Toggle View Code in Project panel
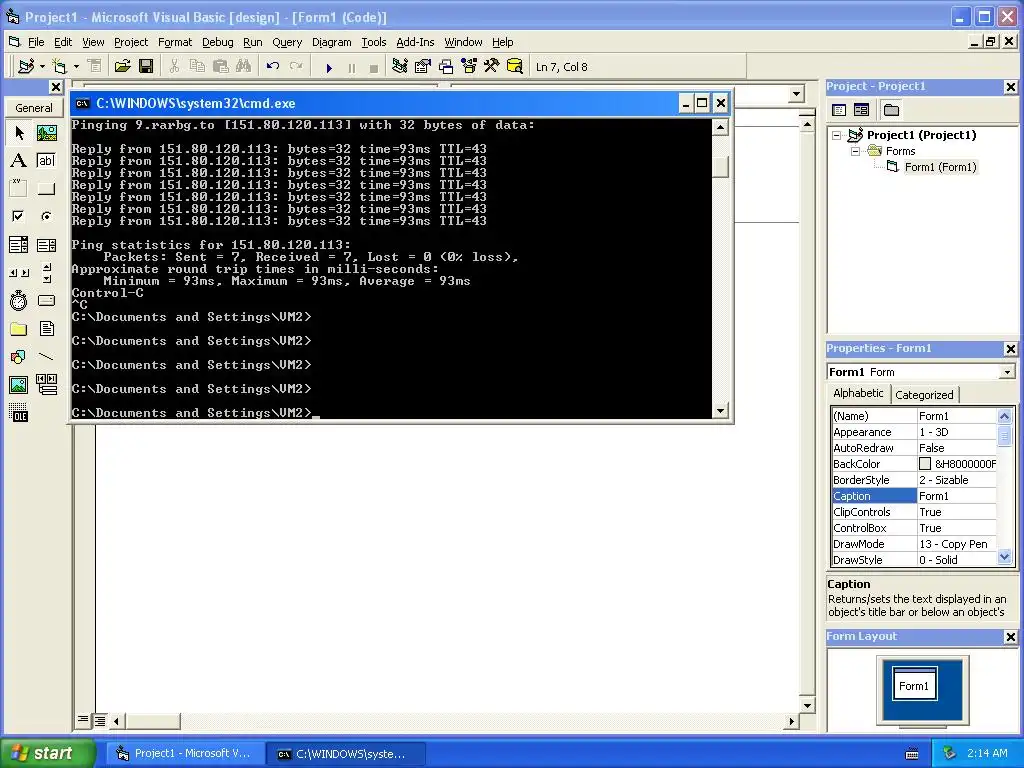The image size is (1024, 768). pyautogui.click(x=839, y=110)
